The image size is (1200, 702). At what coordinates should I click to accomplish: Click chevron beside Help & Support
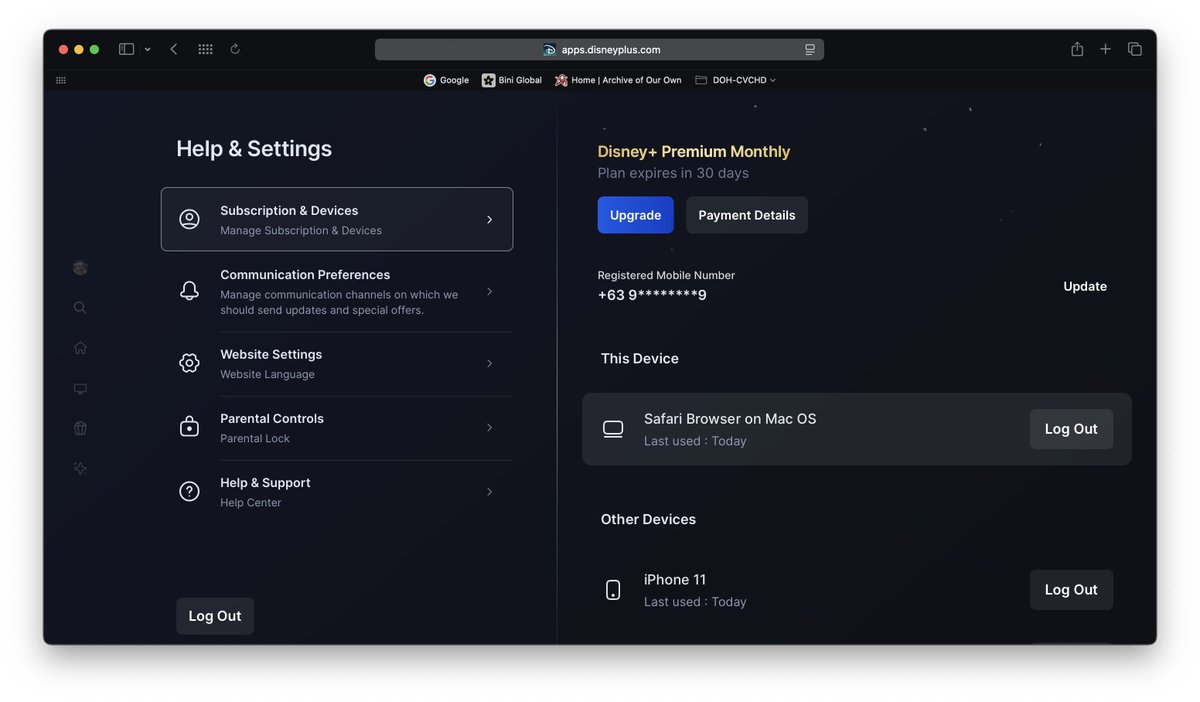[489, 491]
